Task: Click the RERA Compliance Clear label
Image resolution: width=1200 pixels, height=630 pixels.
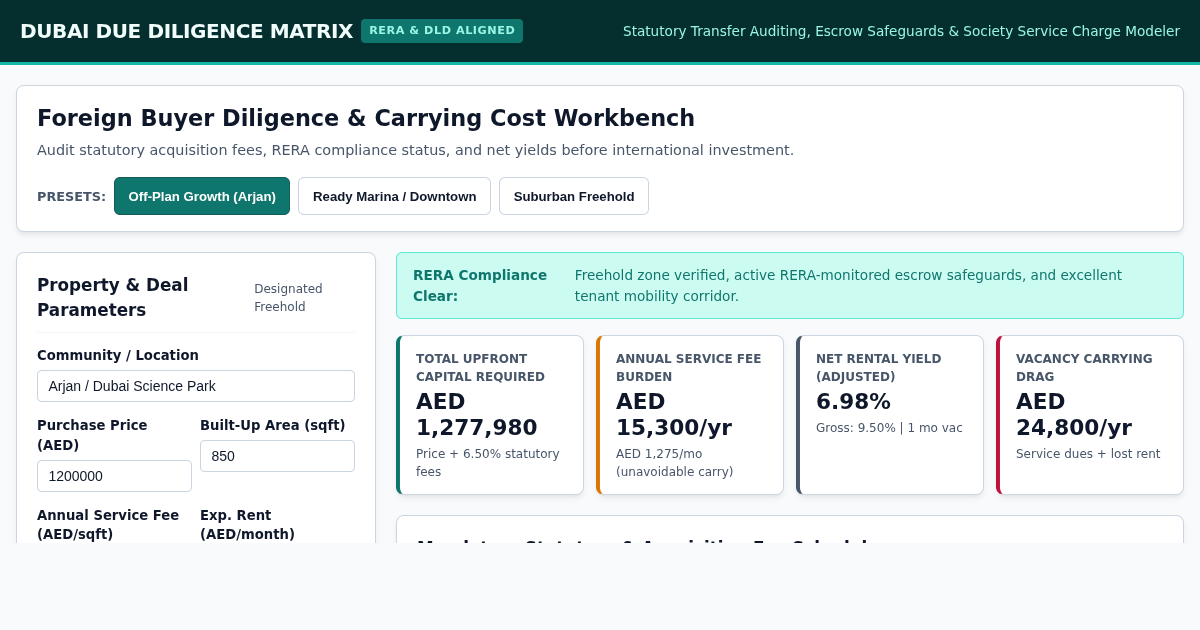Action: pos(480,285)
